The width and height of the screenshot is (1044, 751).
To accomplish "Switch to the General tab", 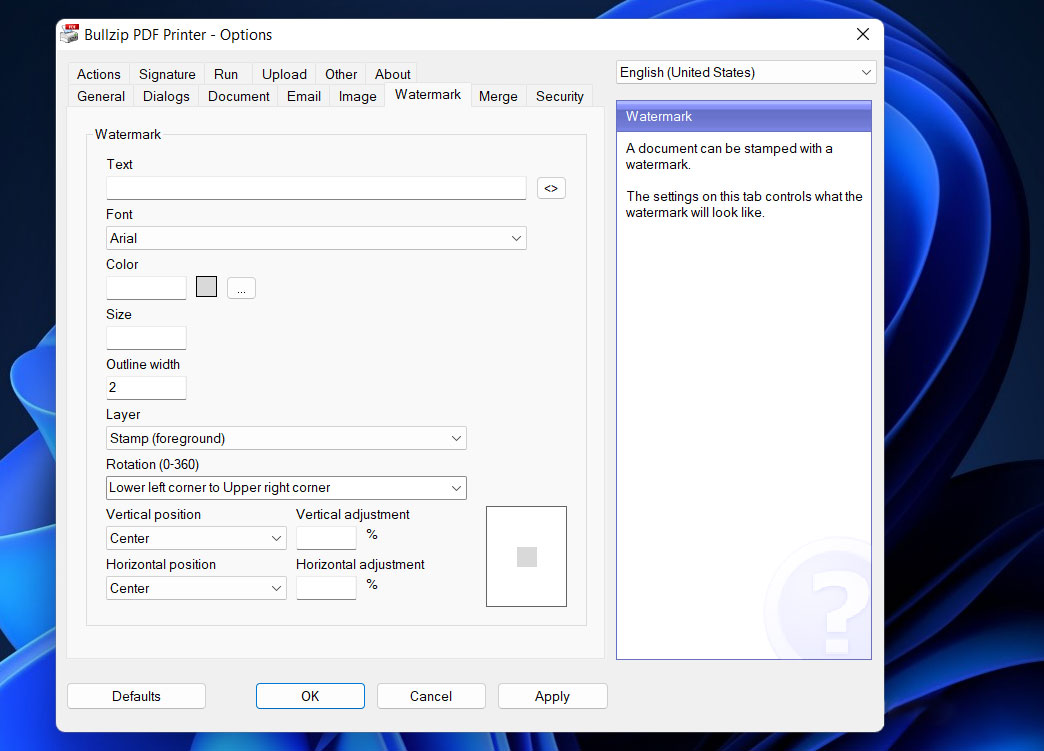I will coord(101,96).
